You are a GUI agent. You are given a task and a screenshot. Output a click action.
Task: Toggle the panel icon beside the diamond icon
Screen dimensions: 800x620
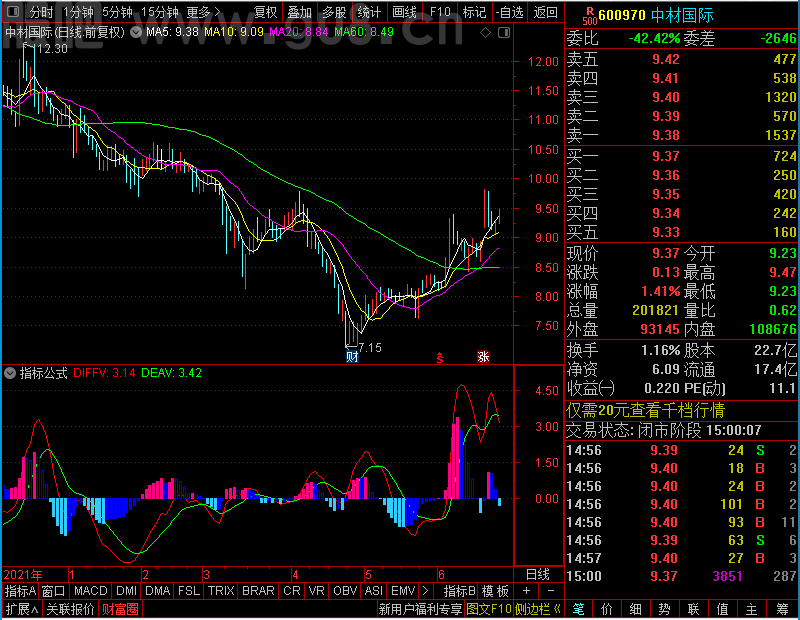click(x=504, y=33)
